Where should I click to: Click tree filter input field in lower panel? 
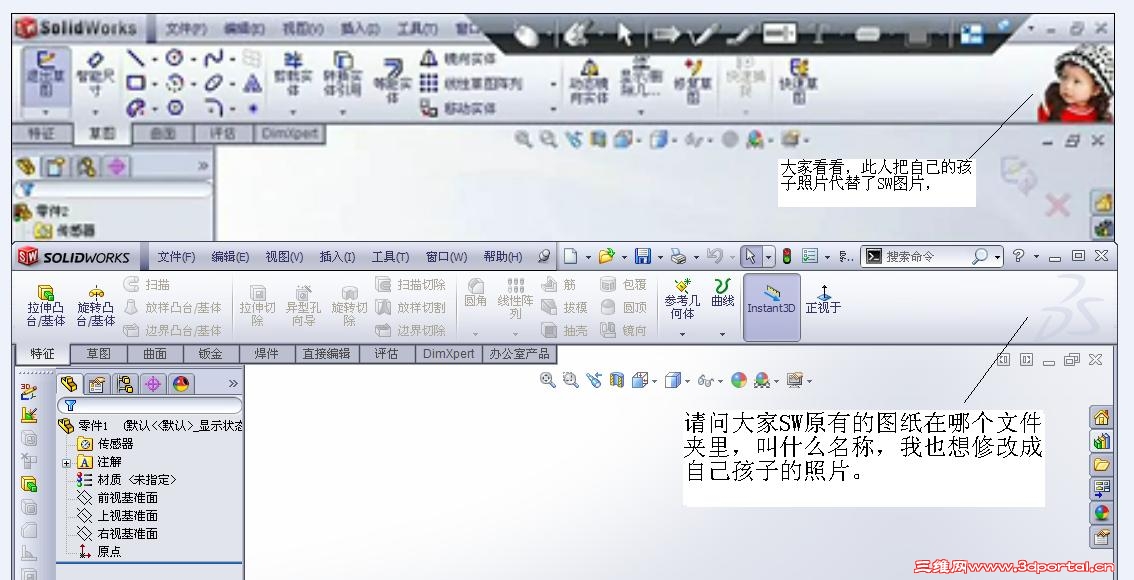coord(150,406)
